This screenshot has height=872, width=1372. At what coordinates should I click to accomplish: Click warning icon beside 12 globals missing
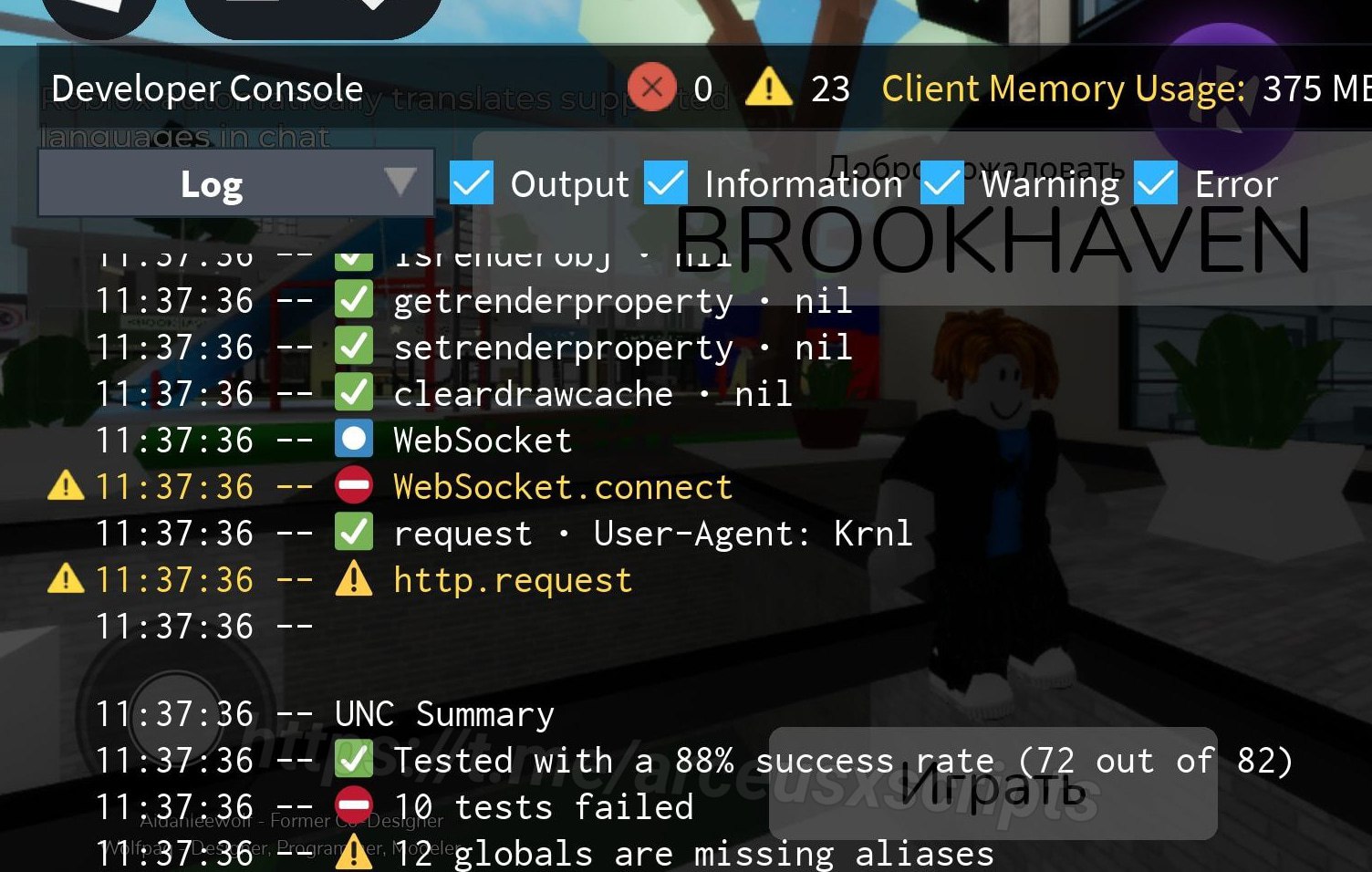pyautogui.click(x=354, y=853)
